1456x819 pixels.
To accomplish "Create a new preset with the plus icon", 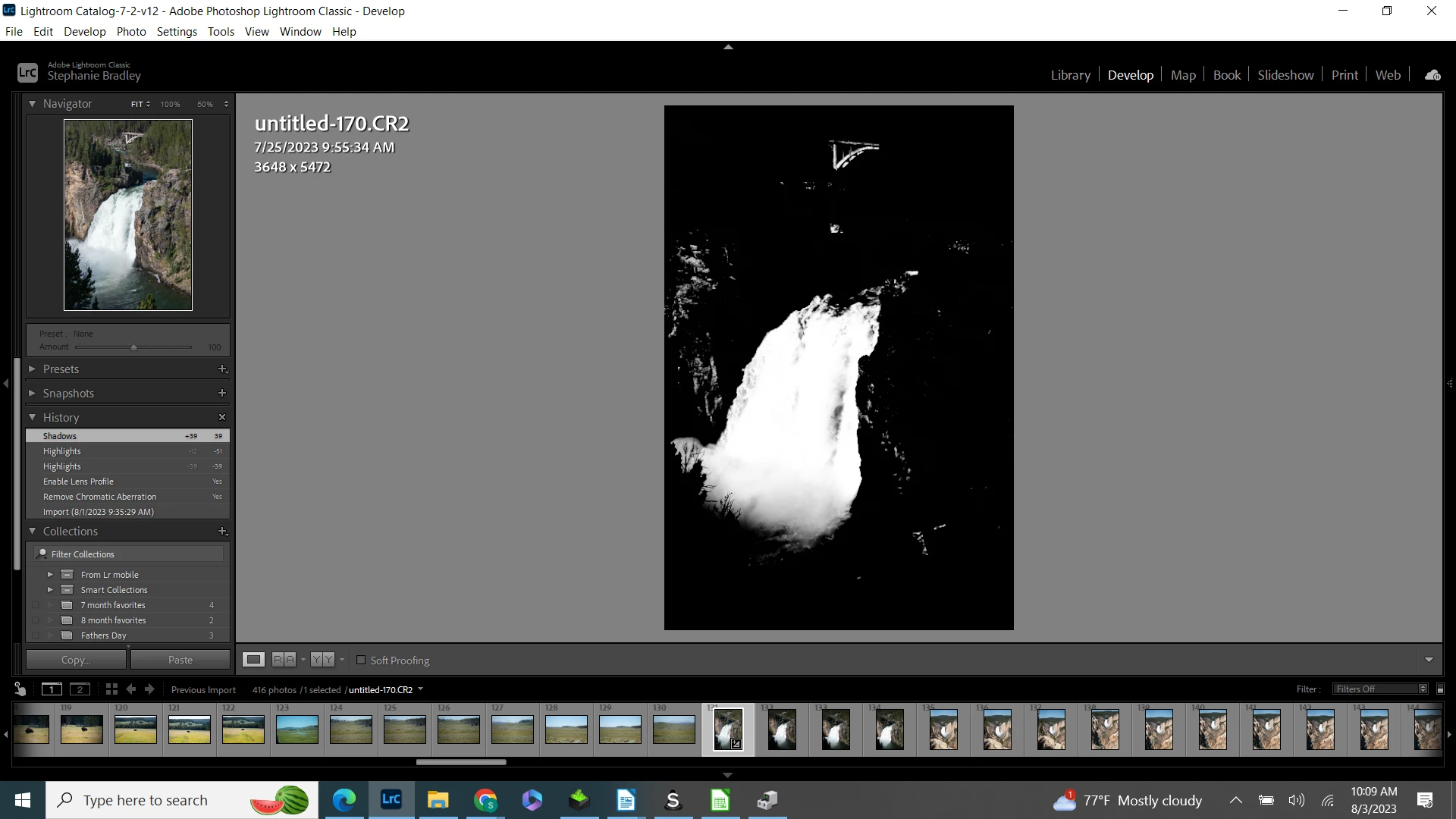I will pos(222,369).
